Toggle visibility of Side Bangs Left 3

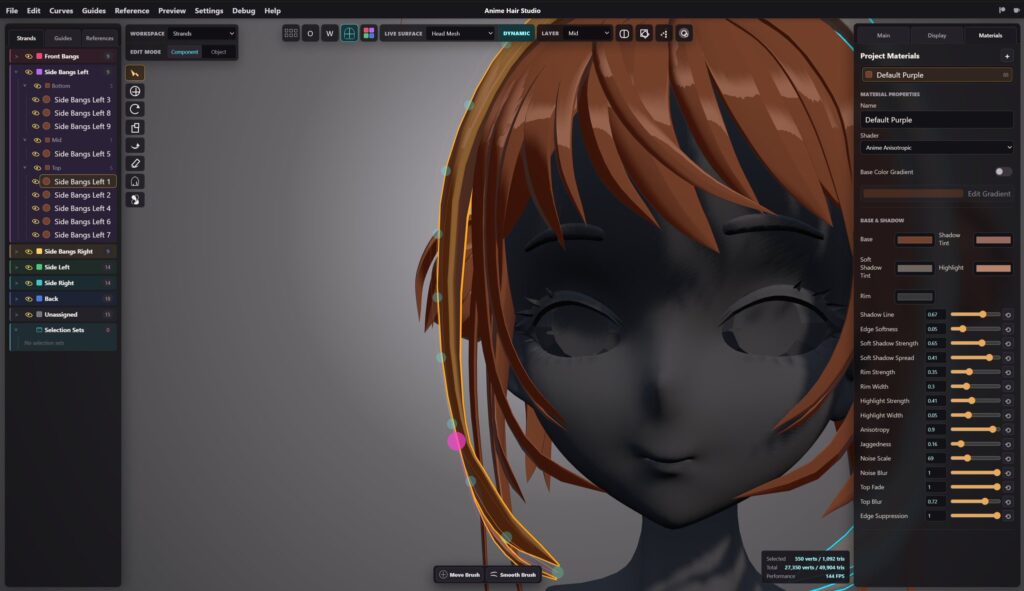coord(36,100)
